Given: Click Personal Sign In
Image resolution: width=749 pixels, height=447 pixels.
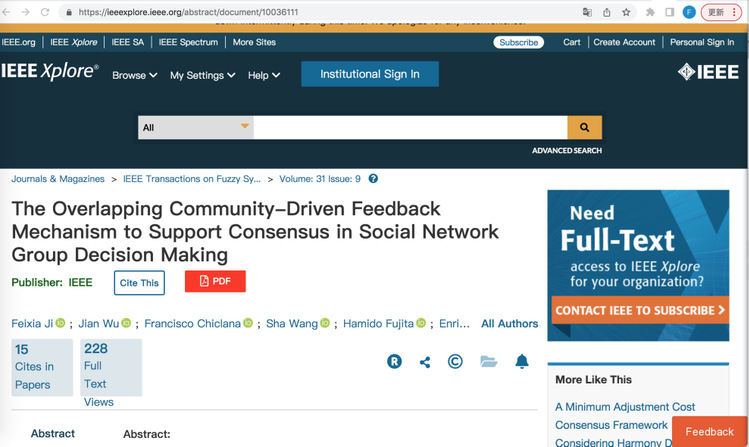Looking at the screenshot, I should click(702, 42).
